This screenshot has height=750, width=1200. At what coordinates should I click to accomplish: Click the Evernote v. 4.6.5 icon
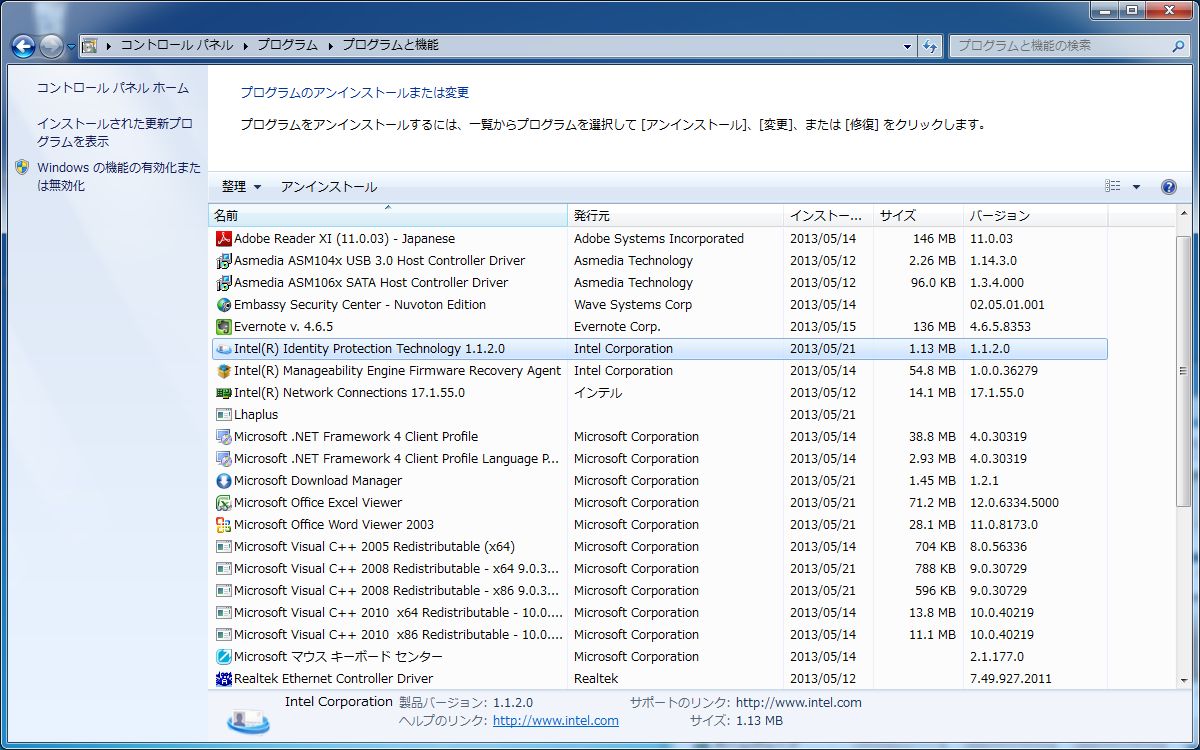click(x=224, y=327)
